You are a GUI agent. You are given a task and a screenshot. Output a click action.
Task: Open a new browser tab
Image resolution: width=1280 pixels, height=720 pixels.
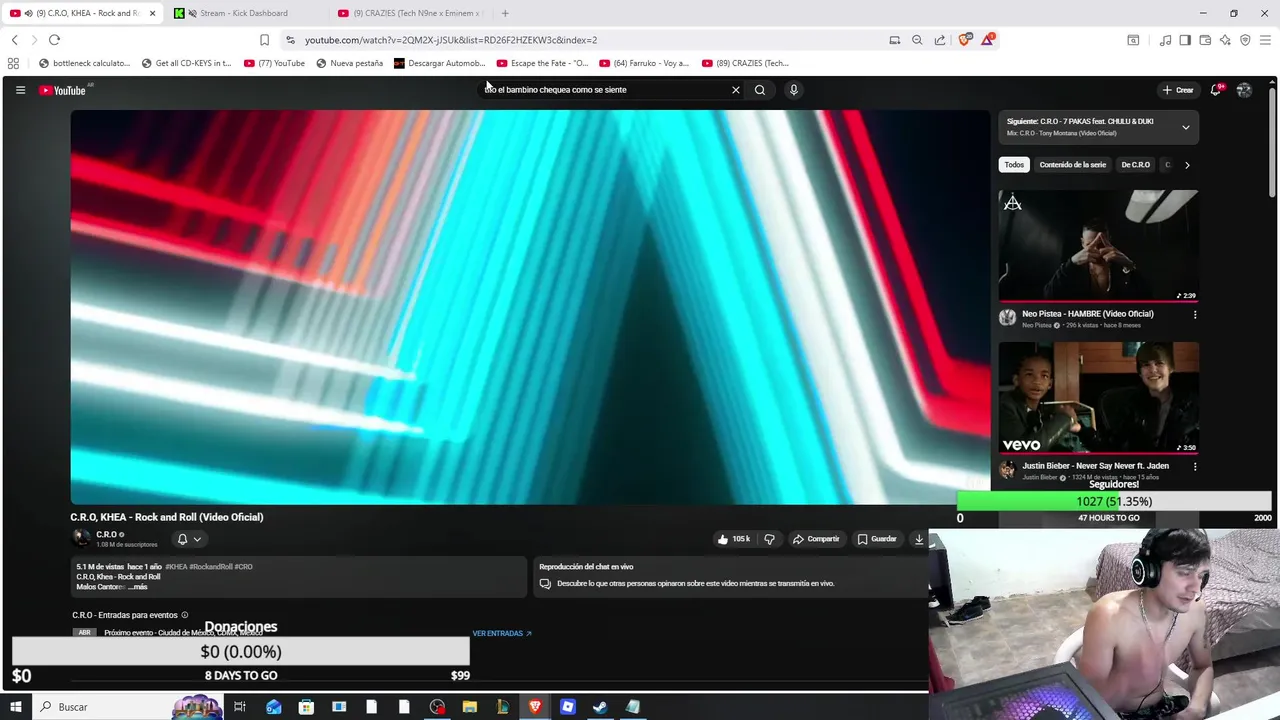click(505, 13)
